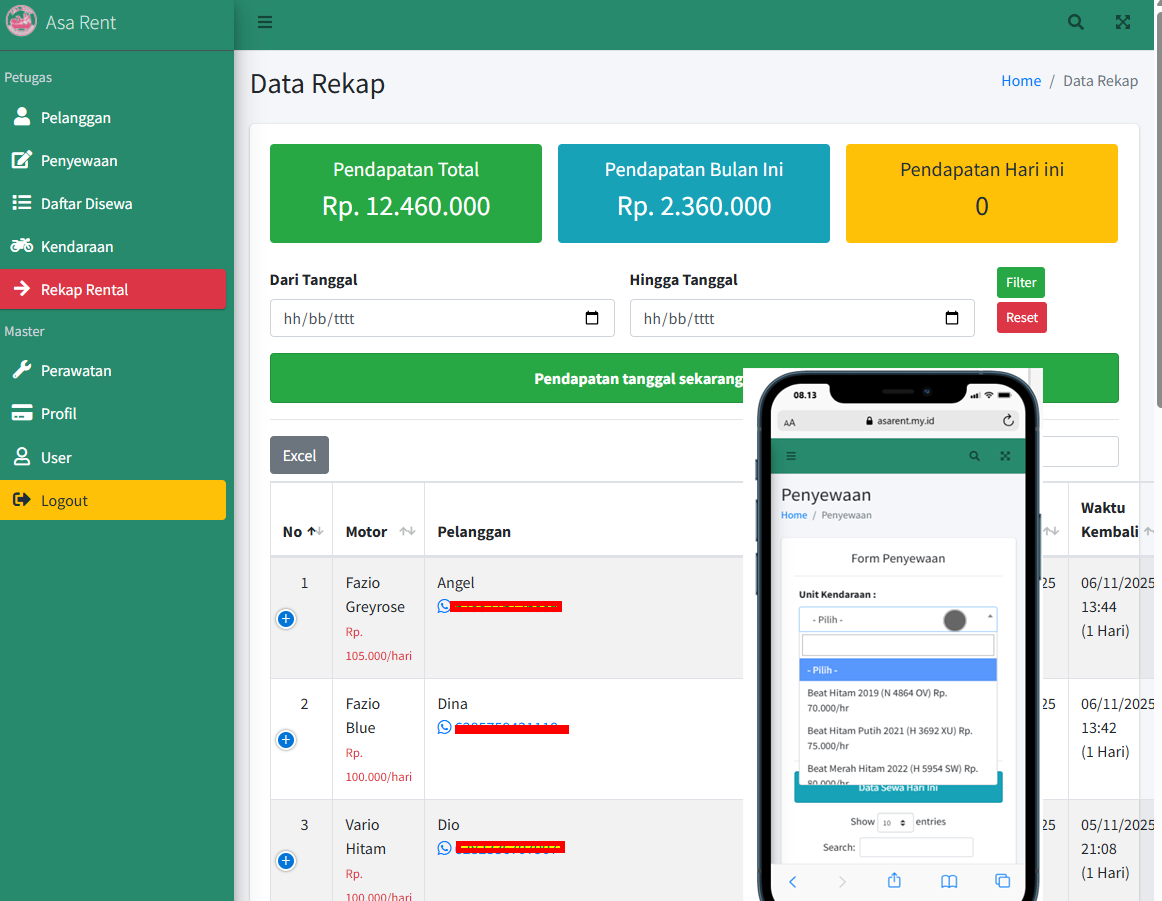The width and height of the screenshot is (1162, 901).
Task: Select Kendaraan via the motorcycle icon
Action: pos(21,246)
